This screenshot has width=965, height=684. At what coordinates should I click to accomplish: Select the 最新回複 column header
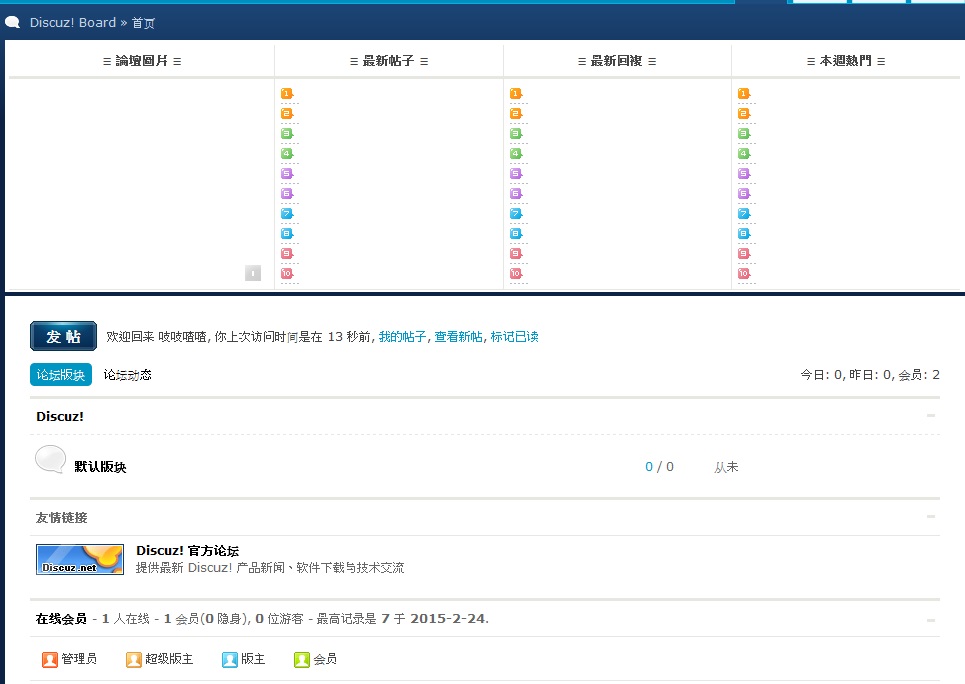617,61
